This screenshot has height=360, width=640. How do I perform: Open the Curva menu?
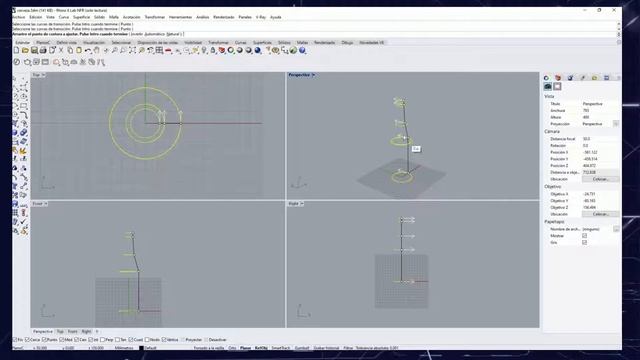pyautogui.click(x=64, y=17)
